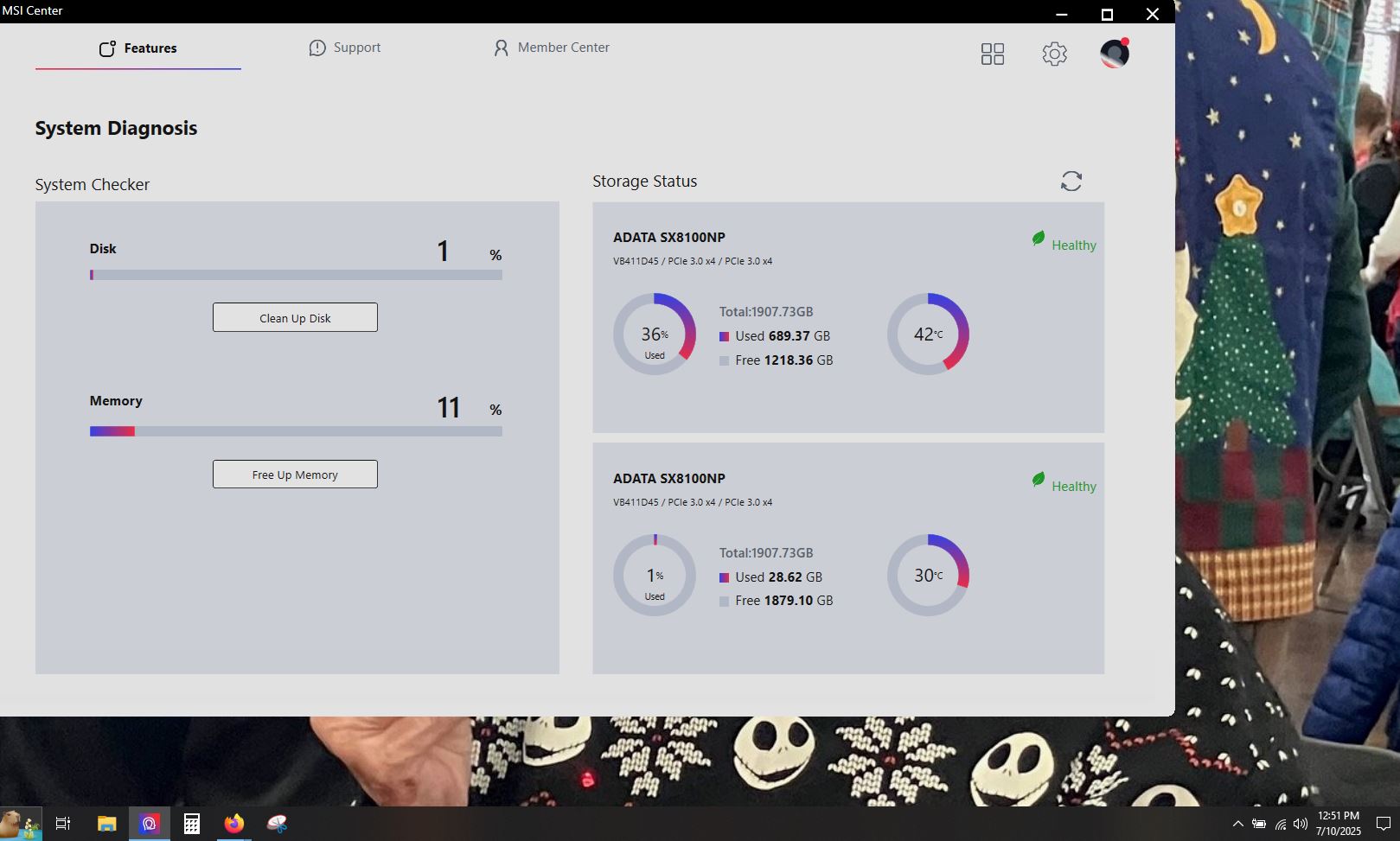Open the Wi-Fi network tray icon

click(x=1281, y=824)
